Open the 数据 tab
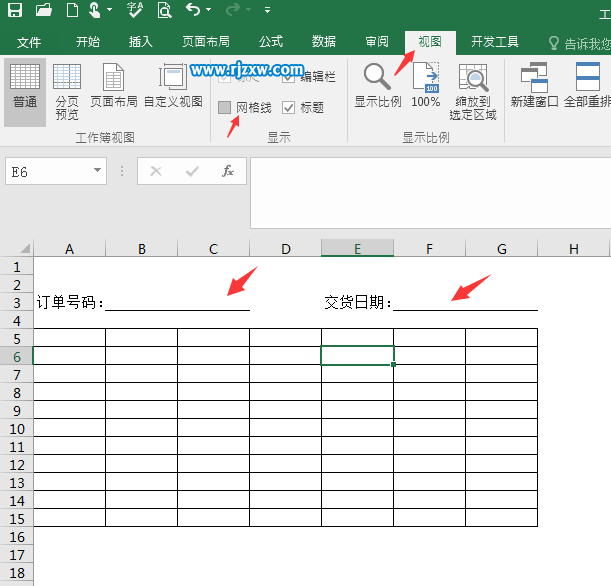This screenshot has height=586, width=611. 324,42
